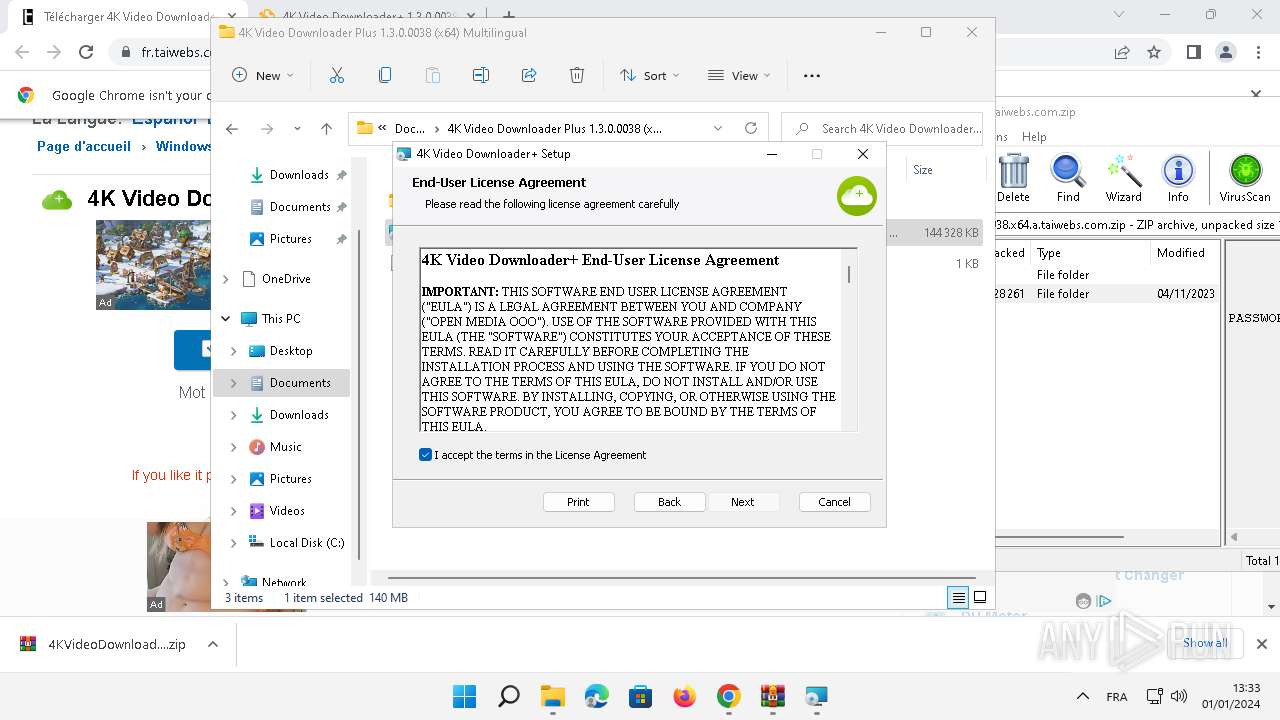Open the Sort dropdown in File Explorer
Image resolution: width=1280 pixels, height=720 pixels.
click(649, 75)
